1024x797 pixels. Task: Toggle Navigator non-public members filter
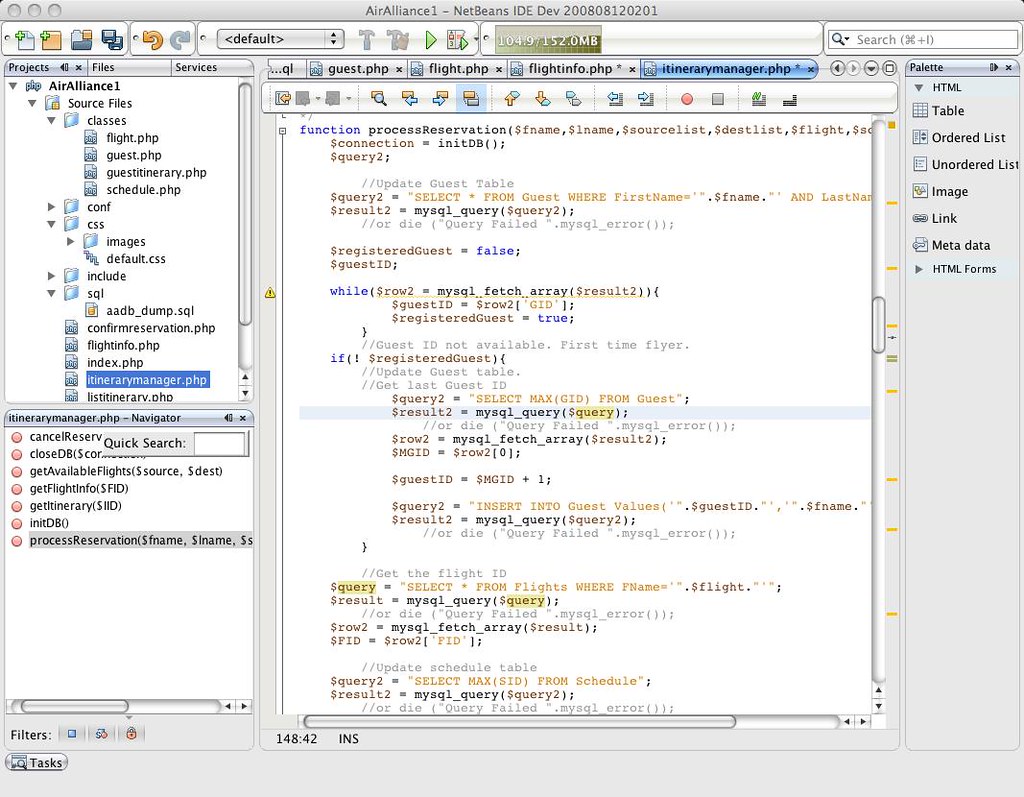point(131,734)
